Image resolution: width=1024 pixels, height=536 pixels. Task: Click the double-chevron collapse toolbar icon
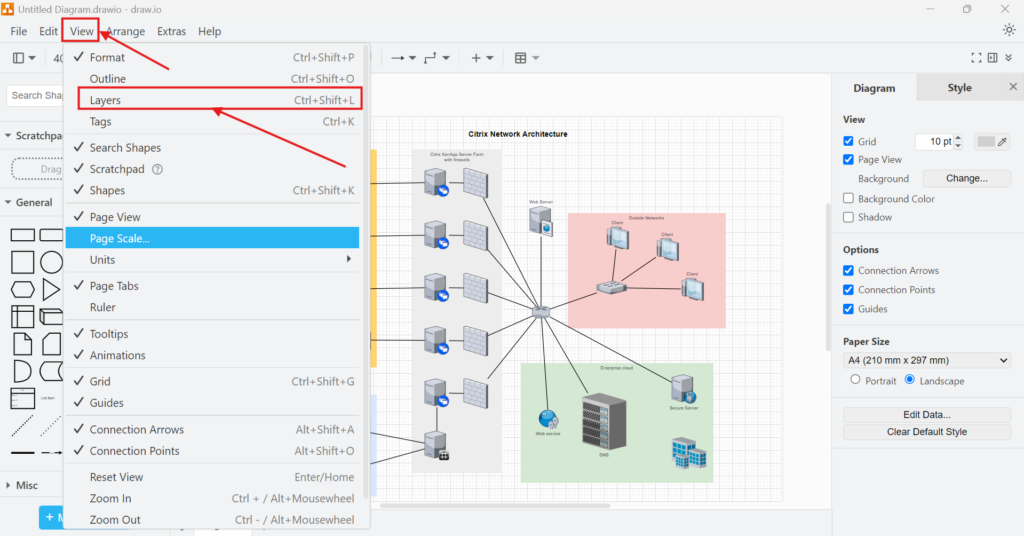1009,58
